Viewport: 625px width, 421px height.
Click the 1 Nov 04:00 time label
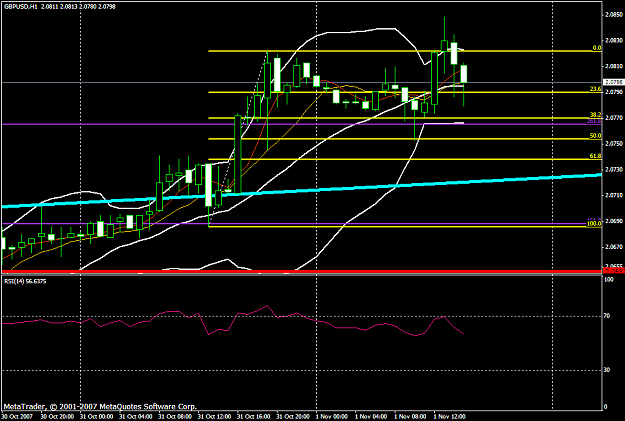371,417
